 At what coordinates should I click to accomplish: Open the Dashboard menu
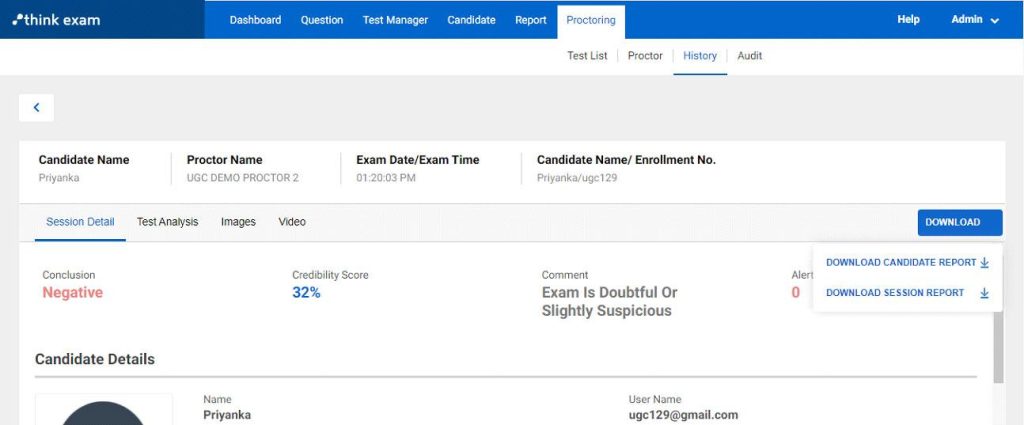255,20
